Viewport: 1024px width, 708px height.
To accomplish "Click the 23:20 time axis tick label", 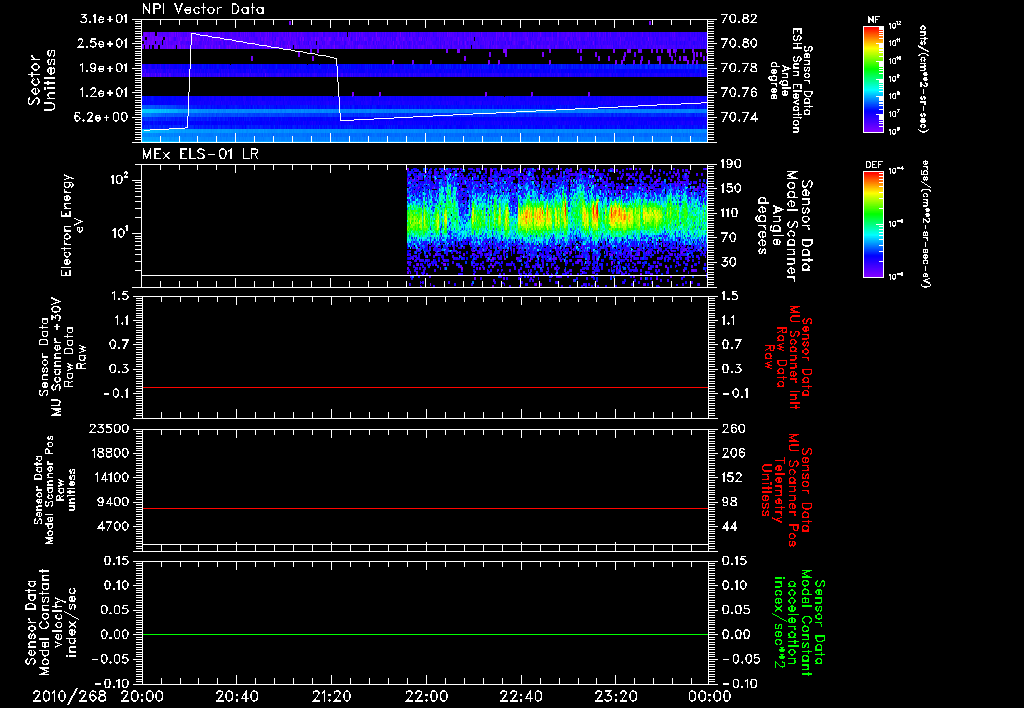I will (x=615, y=696).
